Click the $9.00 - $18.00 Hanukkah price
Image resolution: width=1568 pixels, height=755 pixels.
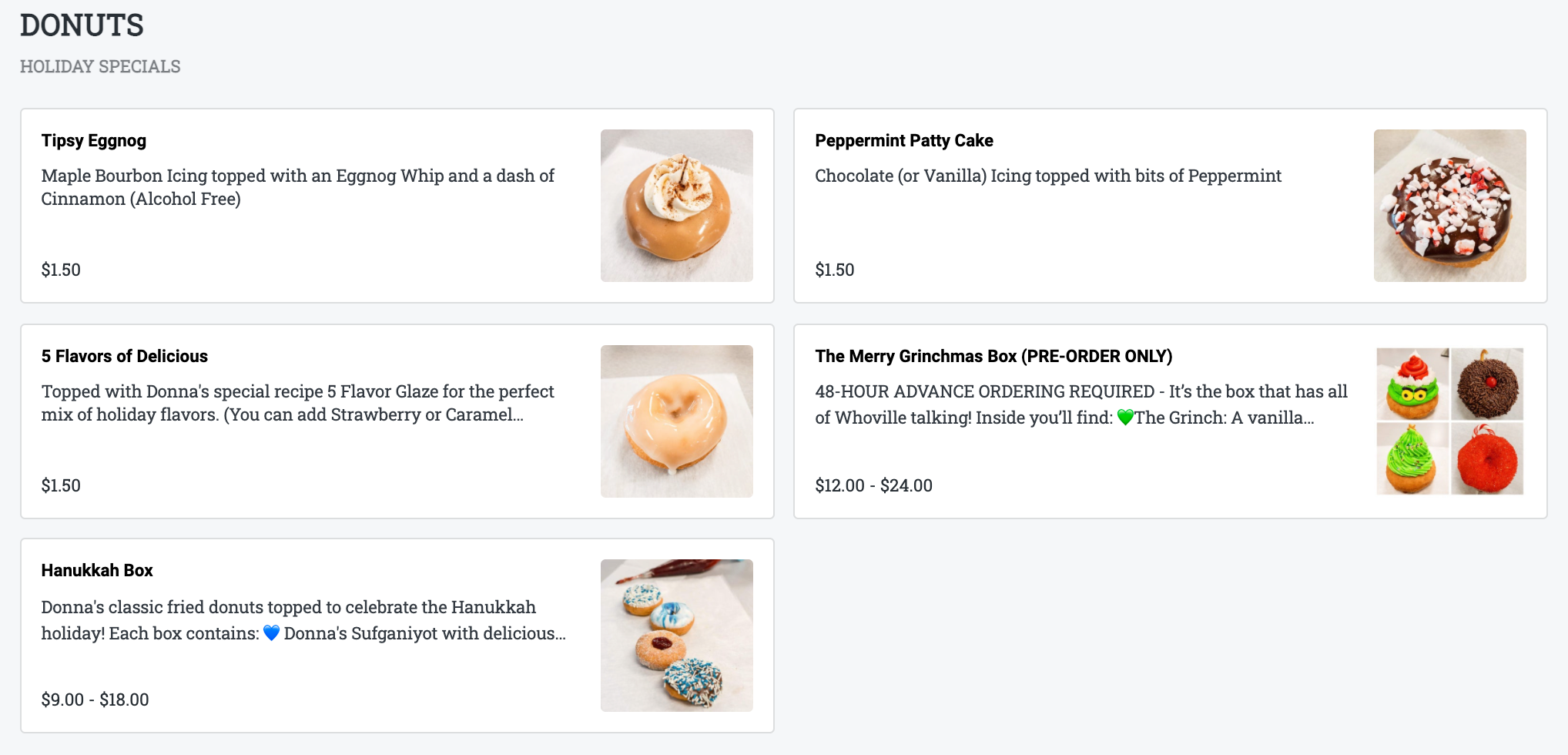pyautogui.click(x=95, y=700)
